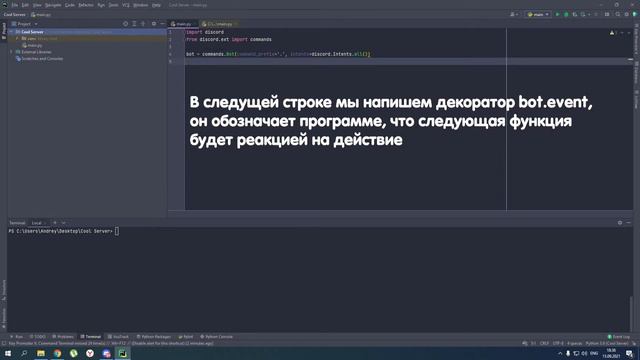Open the Run menu
This screenshot has width=640, height=360.
(101, 5)
